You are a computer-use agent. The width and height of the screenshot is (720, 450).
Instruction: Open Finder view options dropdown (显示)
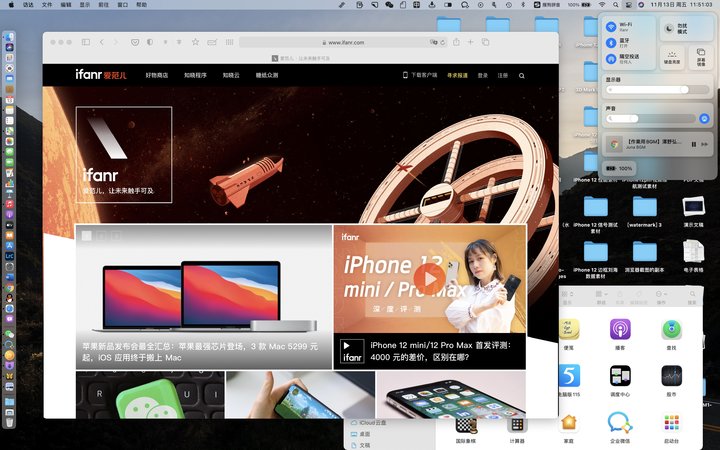pyautogui.click(x=568, y=296)
